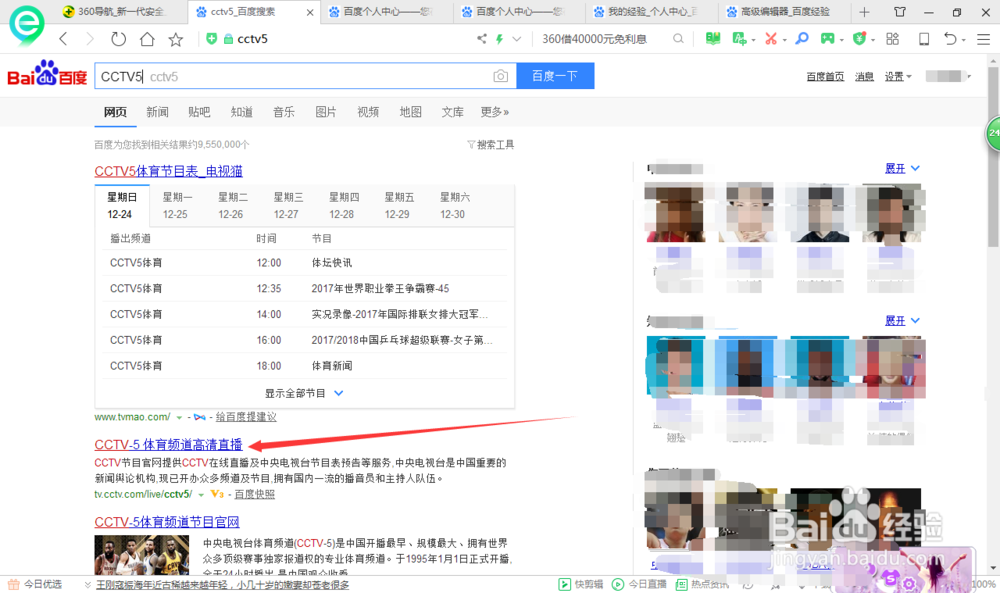Open the browser home page icon
This screenshot has width=1000, height=593.
click(x=147, y=39)
